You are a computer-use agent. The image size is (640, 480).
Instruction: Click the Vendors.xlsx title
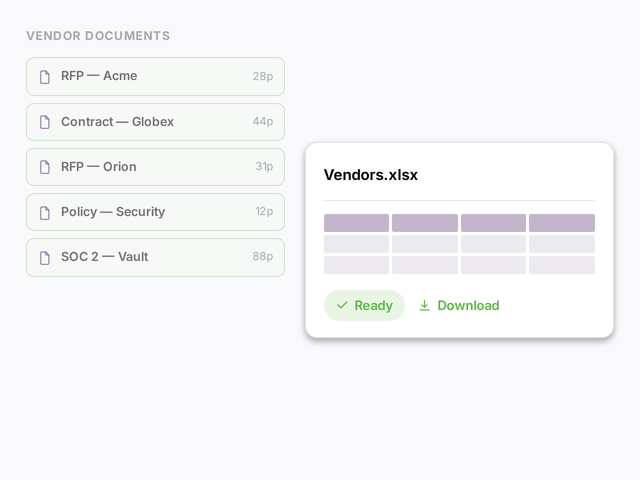click(371, 175)
